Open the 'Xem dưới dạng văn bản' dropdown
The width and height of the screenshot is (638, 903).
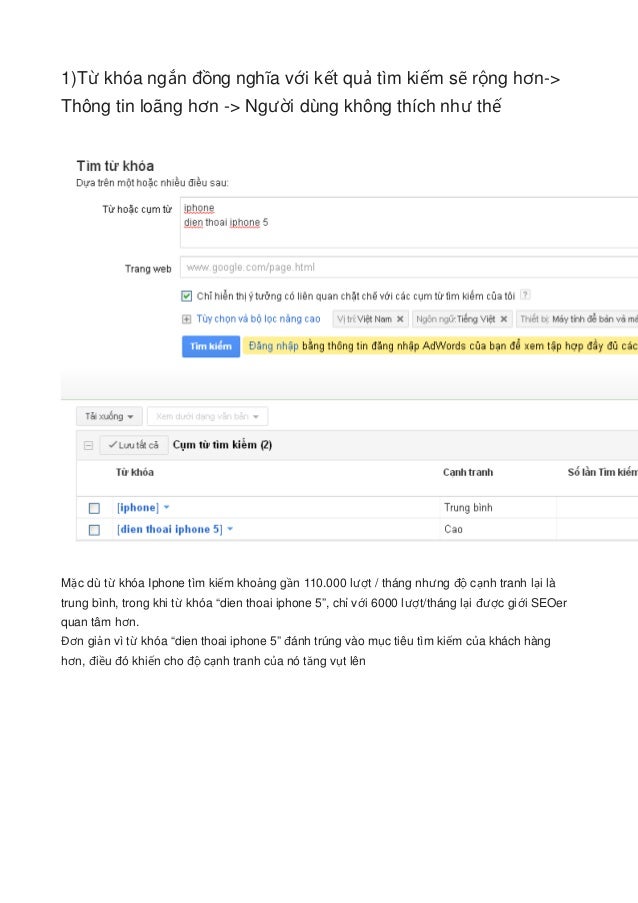207,416
